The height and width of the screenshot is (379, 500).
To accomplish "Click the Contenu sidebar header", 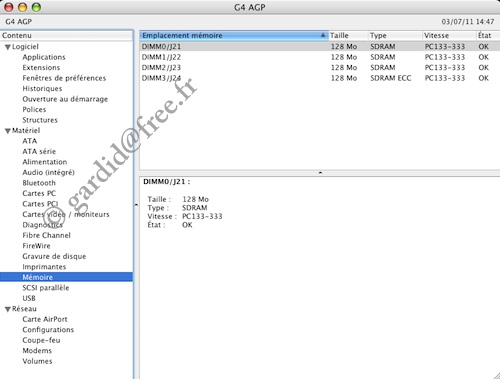I will 66,35.
